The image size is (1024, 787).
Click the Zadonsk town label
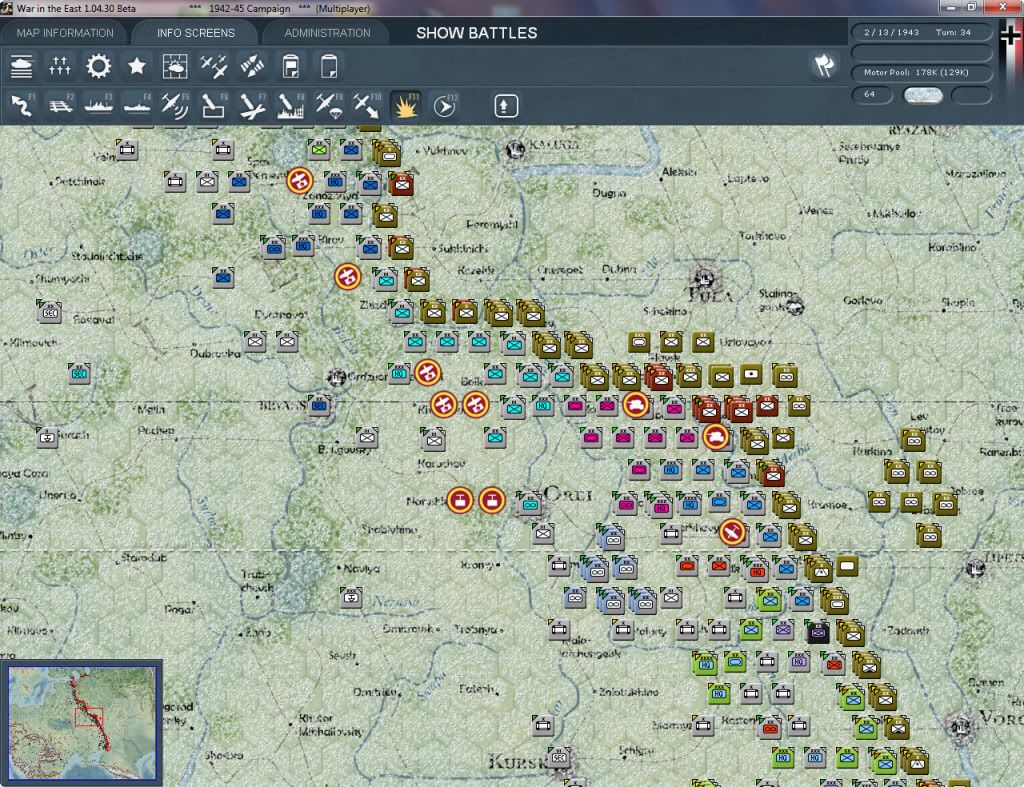(x=908, y=630)
